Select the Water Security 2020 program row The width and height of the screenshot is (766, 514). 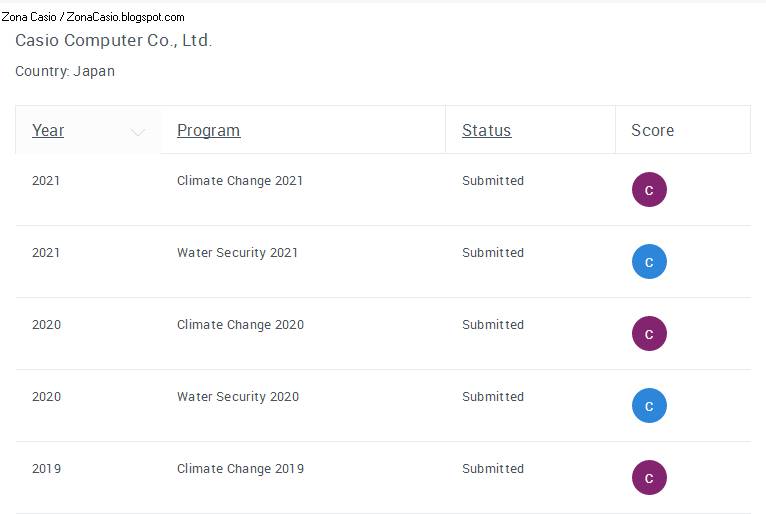click(x=237, y=397)
